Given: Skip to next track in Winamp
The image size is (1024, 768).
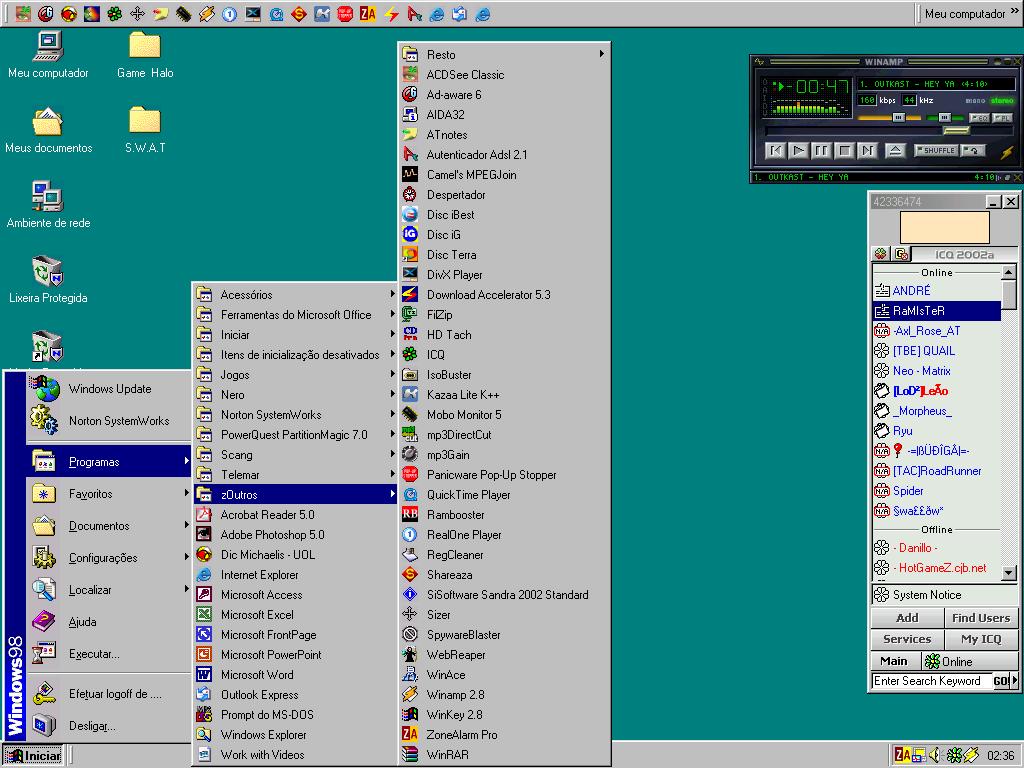Looking at the screenshot, I should tap(867, 151).
